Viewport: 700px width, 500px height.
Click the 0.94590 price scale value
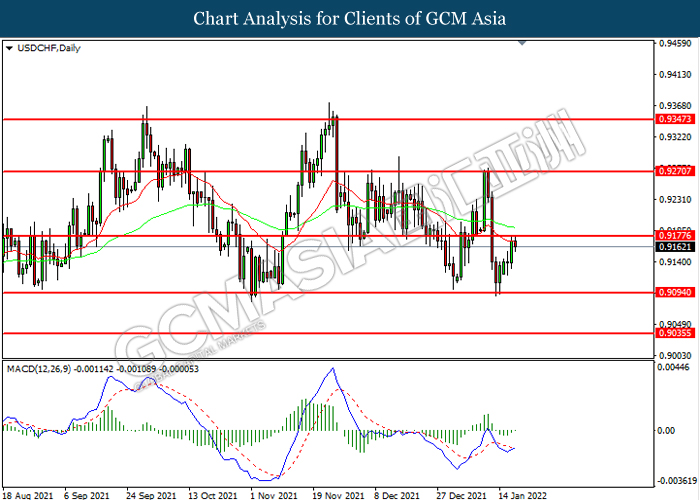pyautogui.click(x=676, y=43)
